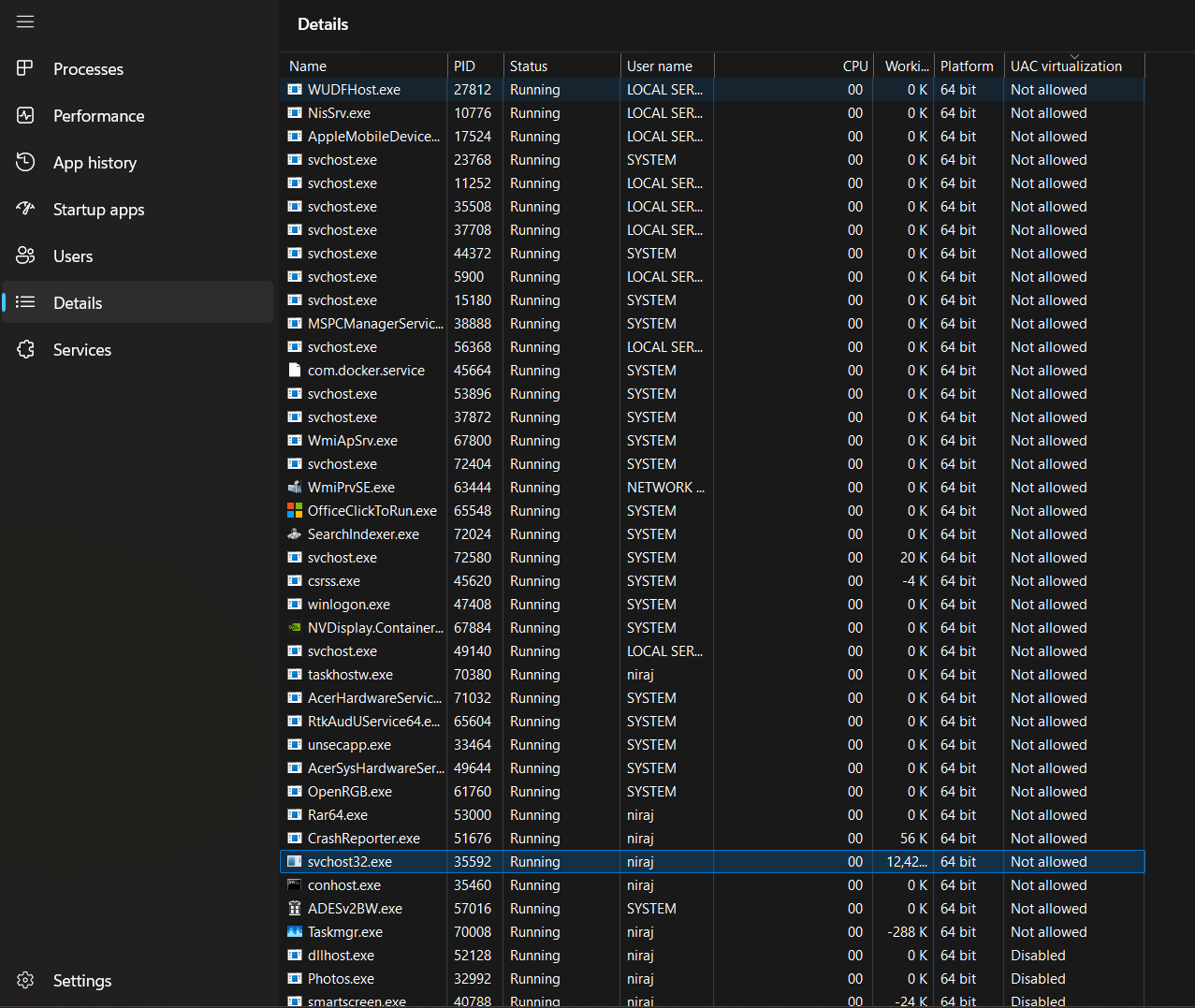Click the UAC virtualization column sort arrow
Viewport: 1195px width, 1008px height.
1074,56
